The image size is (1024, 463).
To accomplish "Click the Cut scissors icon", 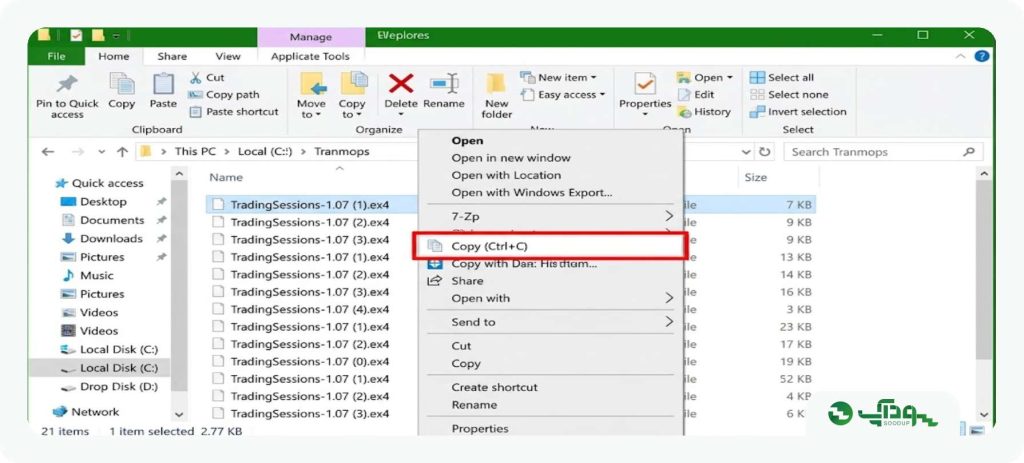I will pyautogui.click(x=195, y=78).
